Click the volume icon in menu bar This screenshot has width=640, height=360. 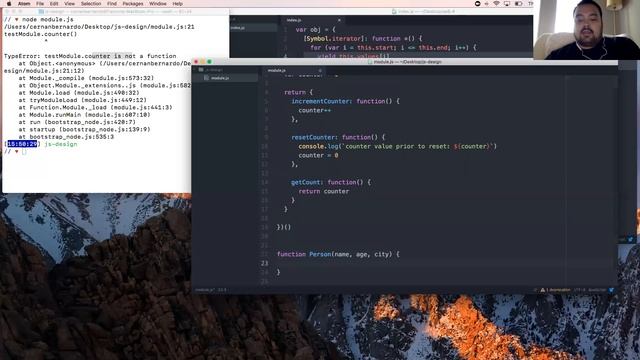(x=487, y=3)
